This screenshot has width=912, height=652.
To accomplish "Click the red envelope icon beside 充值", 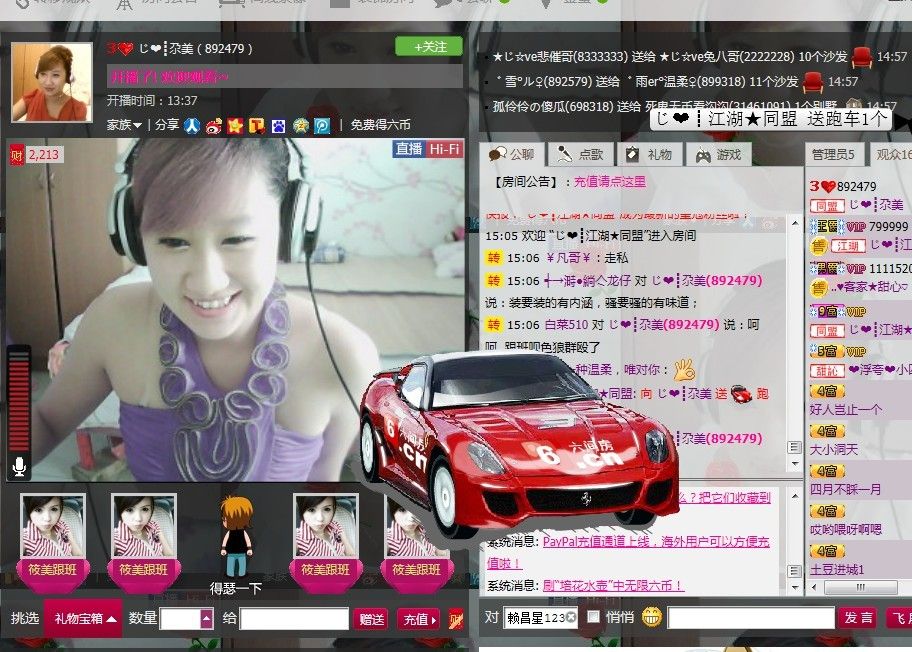I will tap(456, 619).
